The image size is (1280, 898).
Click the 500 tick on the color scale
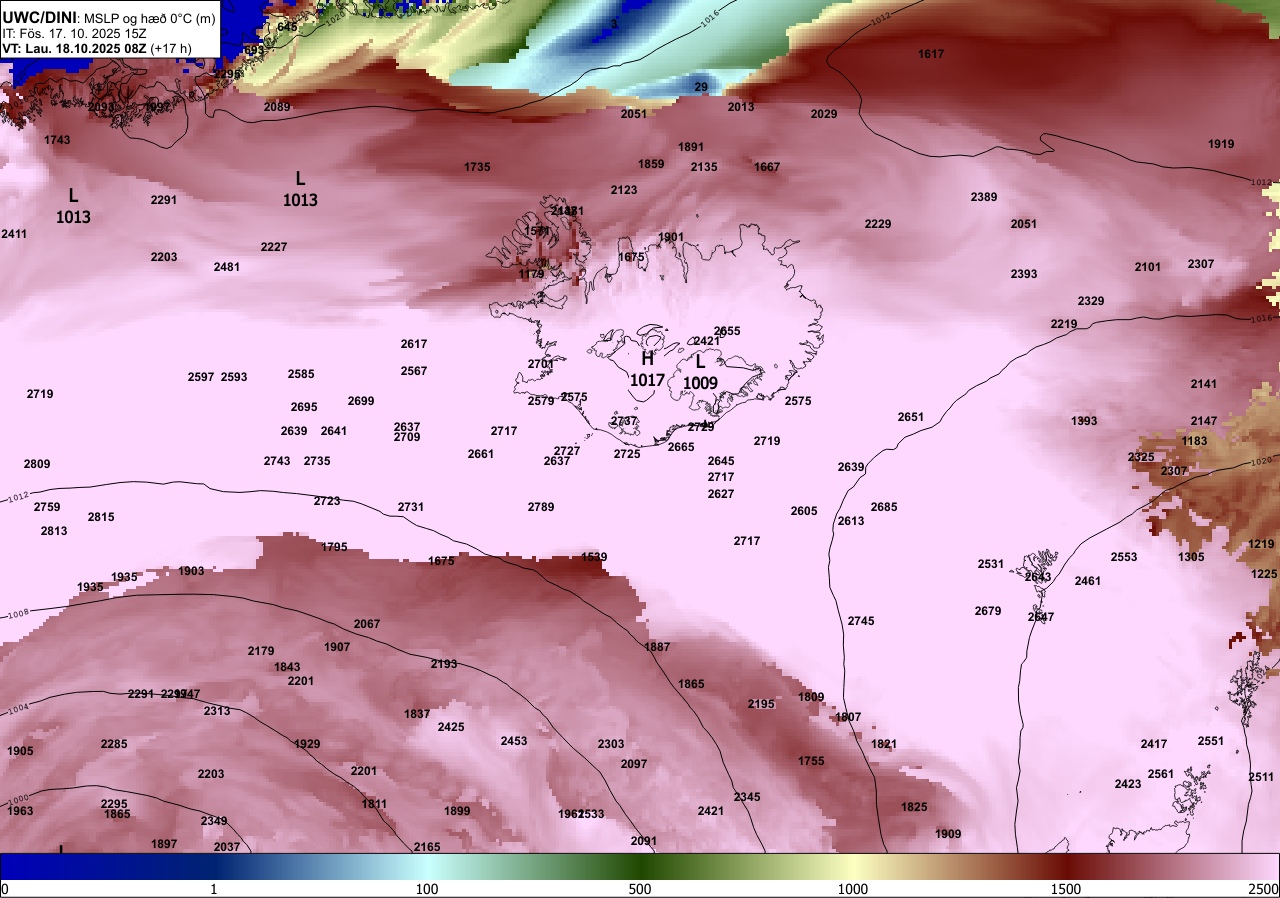pos(640,889)
